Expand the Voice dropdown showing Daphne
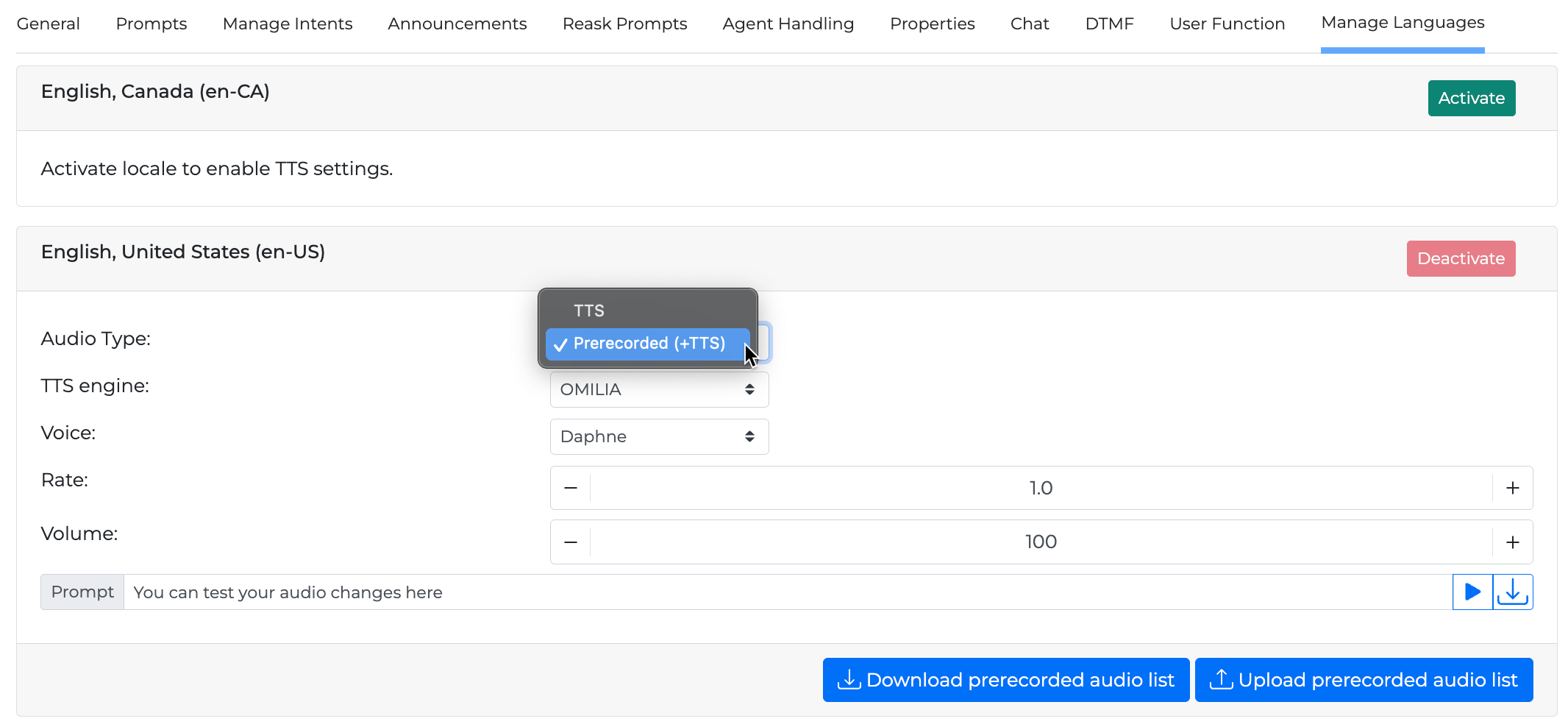Image resolution: width=1568 pixels, height=727 pixels. tap(659, 436)
